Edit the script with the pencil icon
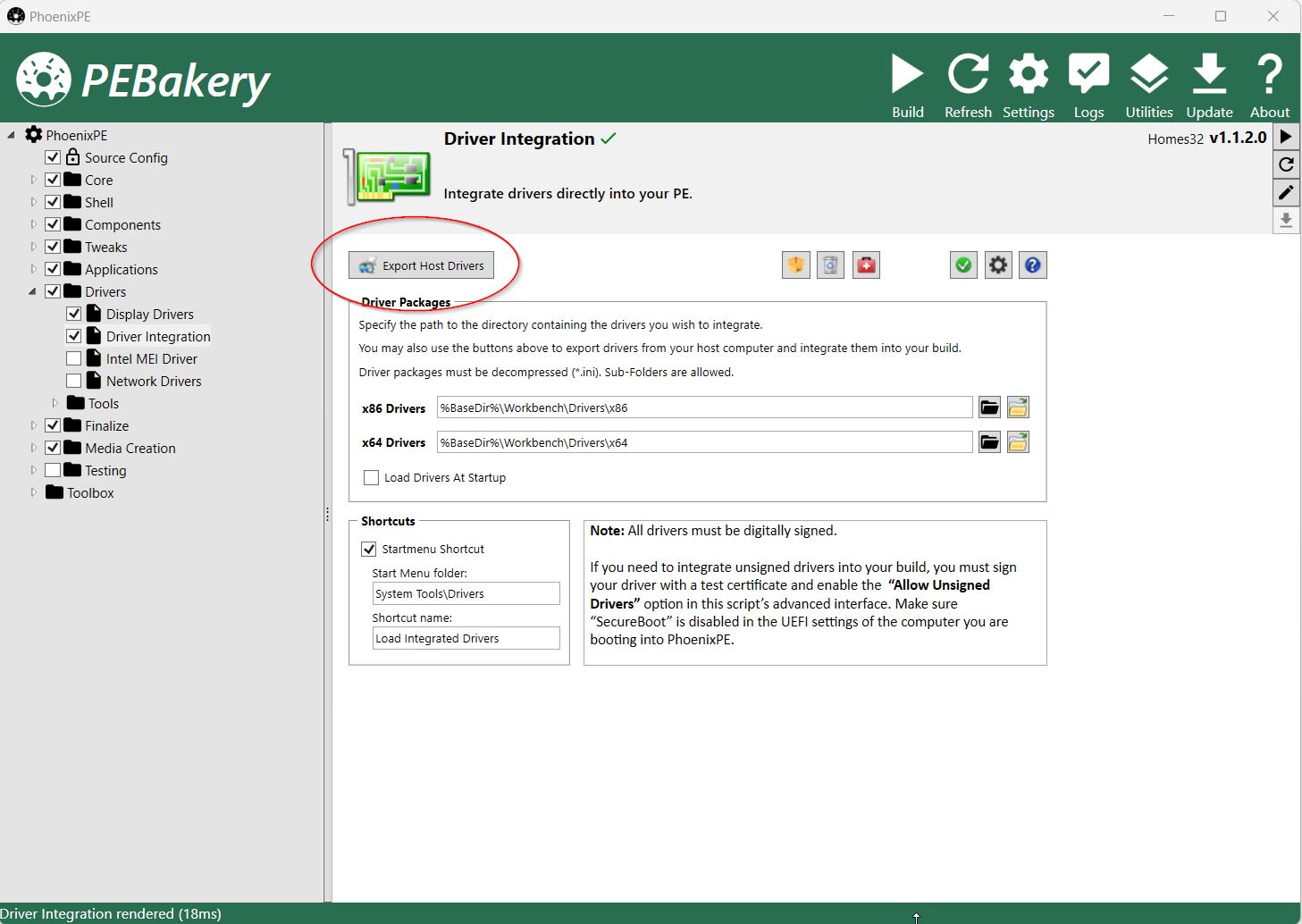Viewport: 1302px width, 924px height. click(1286, 192)
